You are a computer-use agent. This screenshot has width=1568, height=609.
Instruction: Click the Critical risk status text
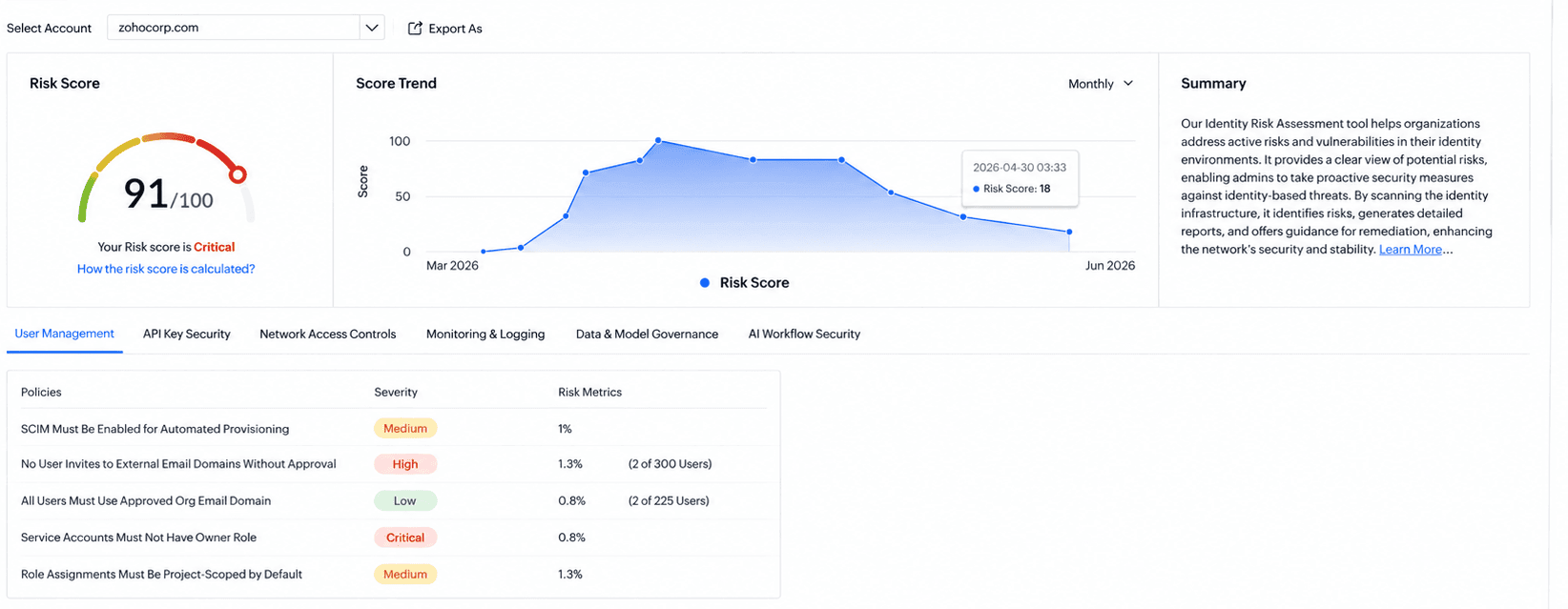(x=215, y=247)
